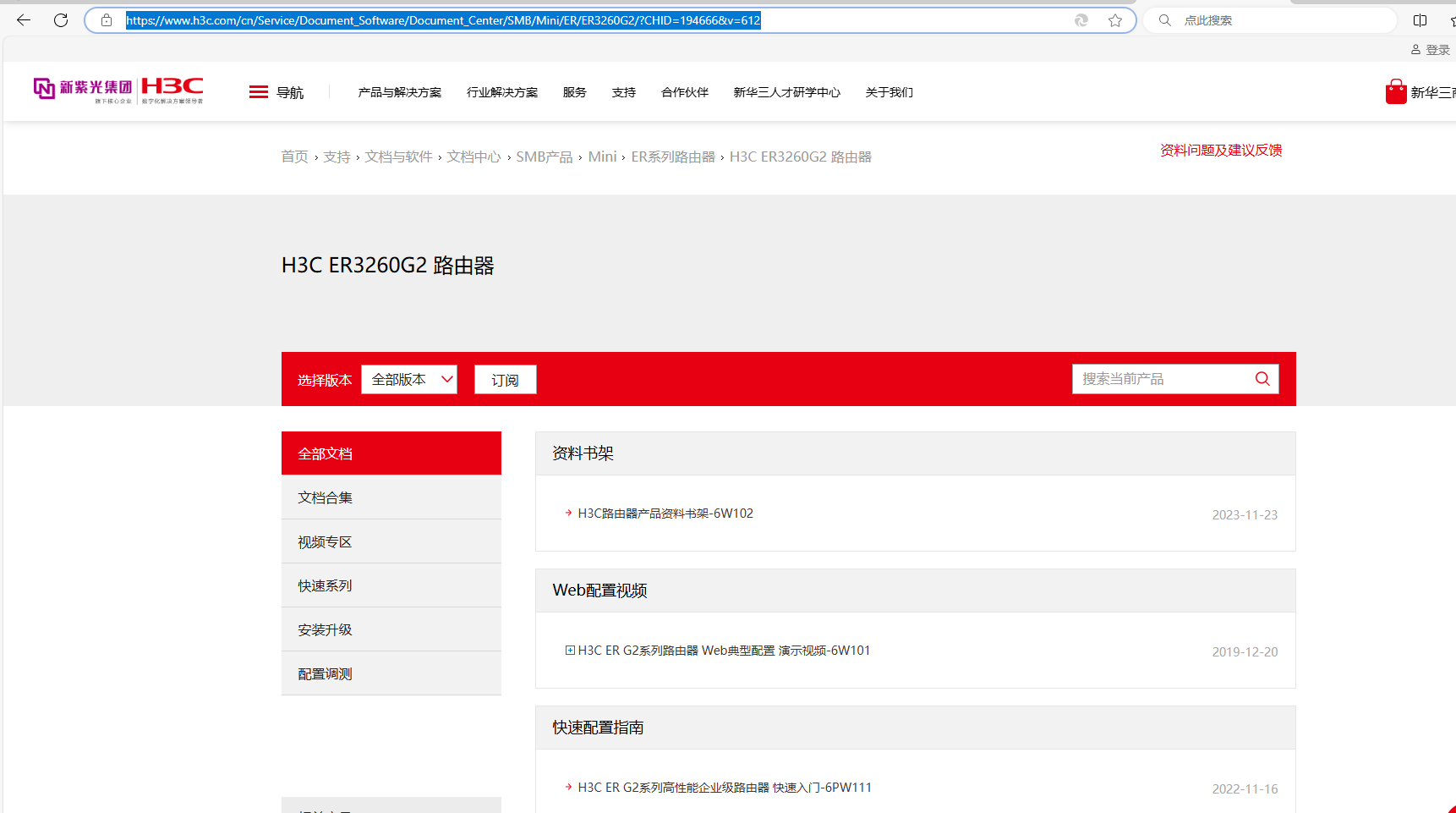Open H3C路由器产品资料书架-6W102 document
Viewport: 1456px width, 813px height.
pos(665,514)
